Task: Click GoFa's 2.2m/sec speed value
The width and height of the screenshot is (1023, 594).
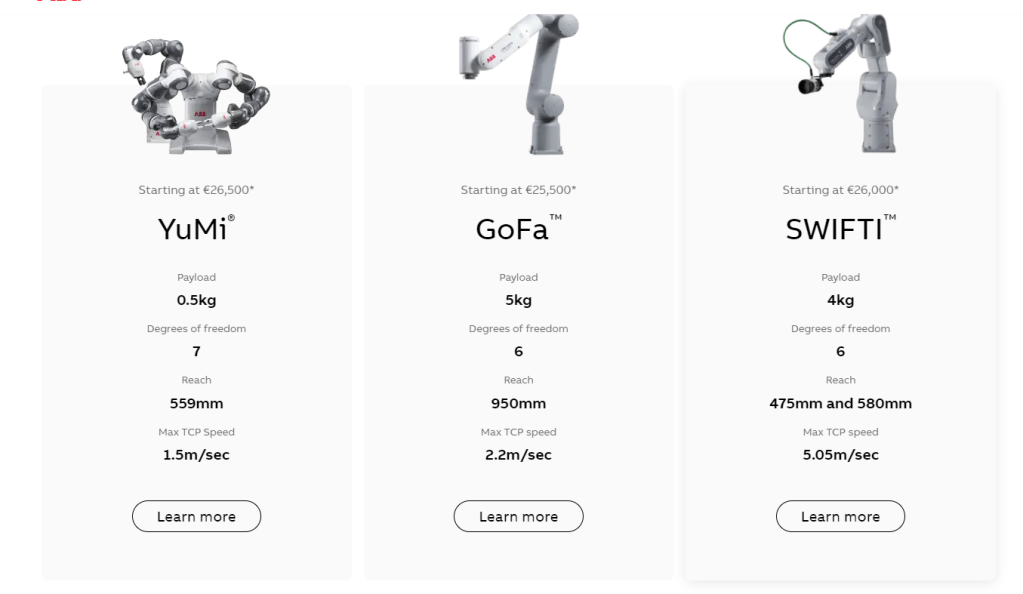Action: coord(518,455)
